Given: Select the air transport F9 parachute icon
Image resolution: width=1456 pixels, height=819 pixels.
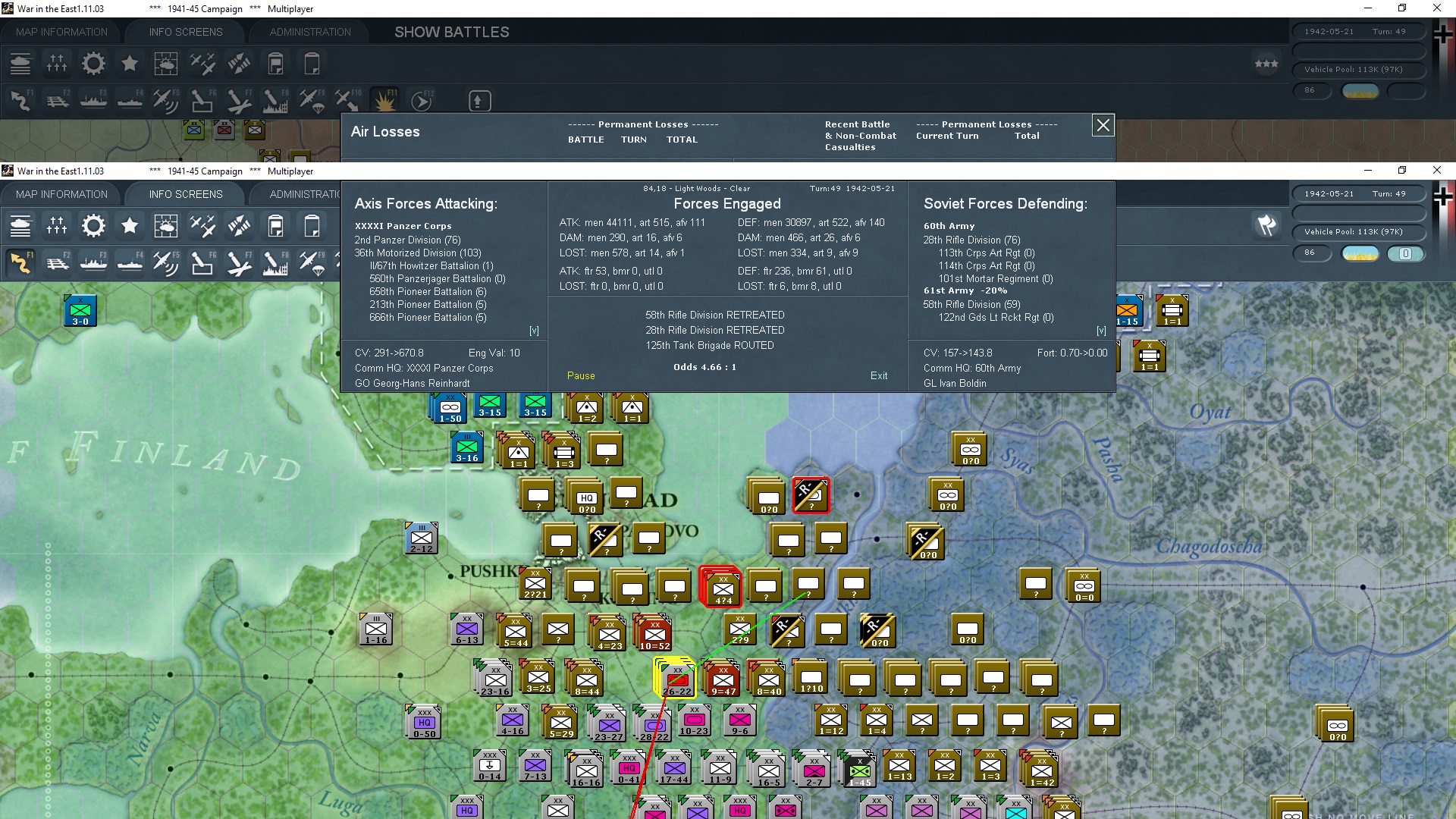Looking at the screenshot, I should point(311,262).
